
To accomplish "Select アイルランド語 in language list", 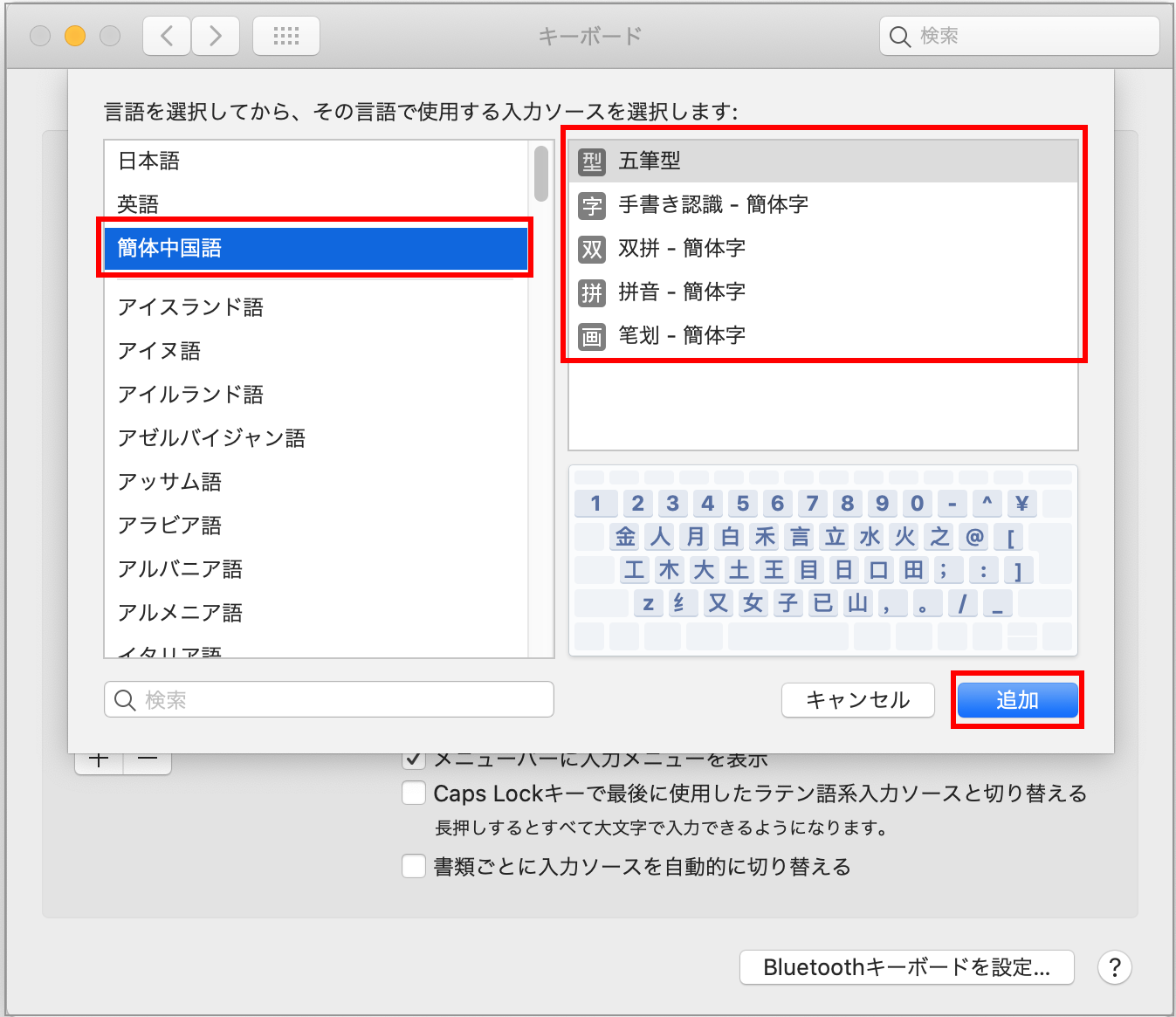I will coord(316,395).
